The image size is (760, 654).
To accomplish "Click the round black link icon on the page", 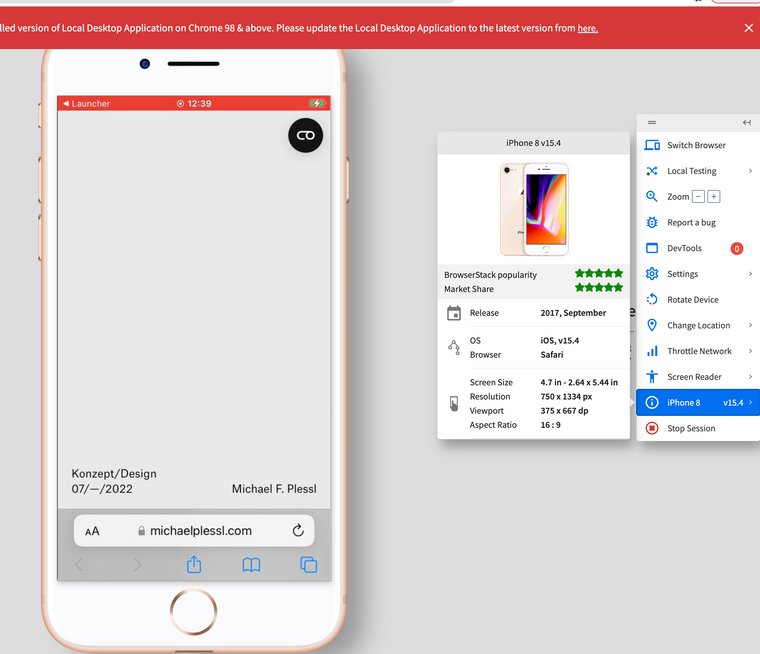I will 305,135.
